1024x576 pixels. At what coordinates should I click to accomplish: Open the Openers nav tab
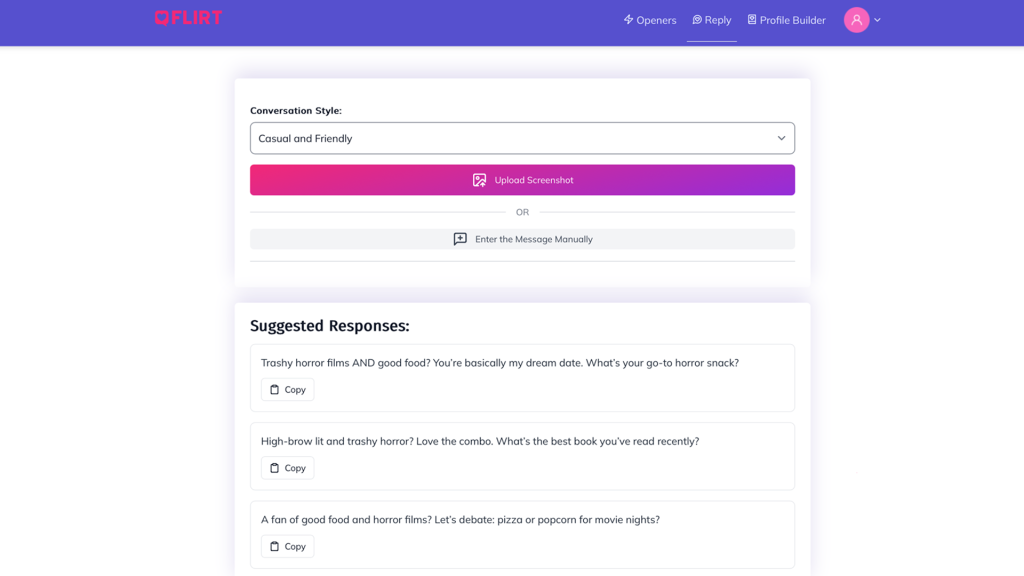[650, 20]
